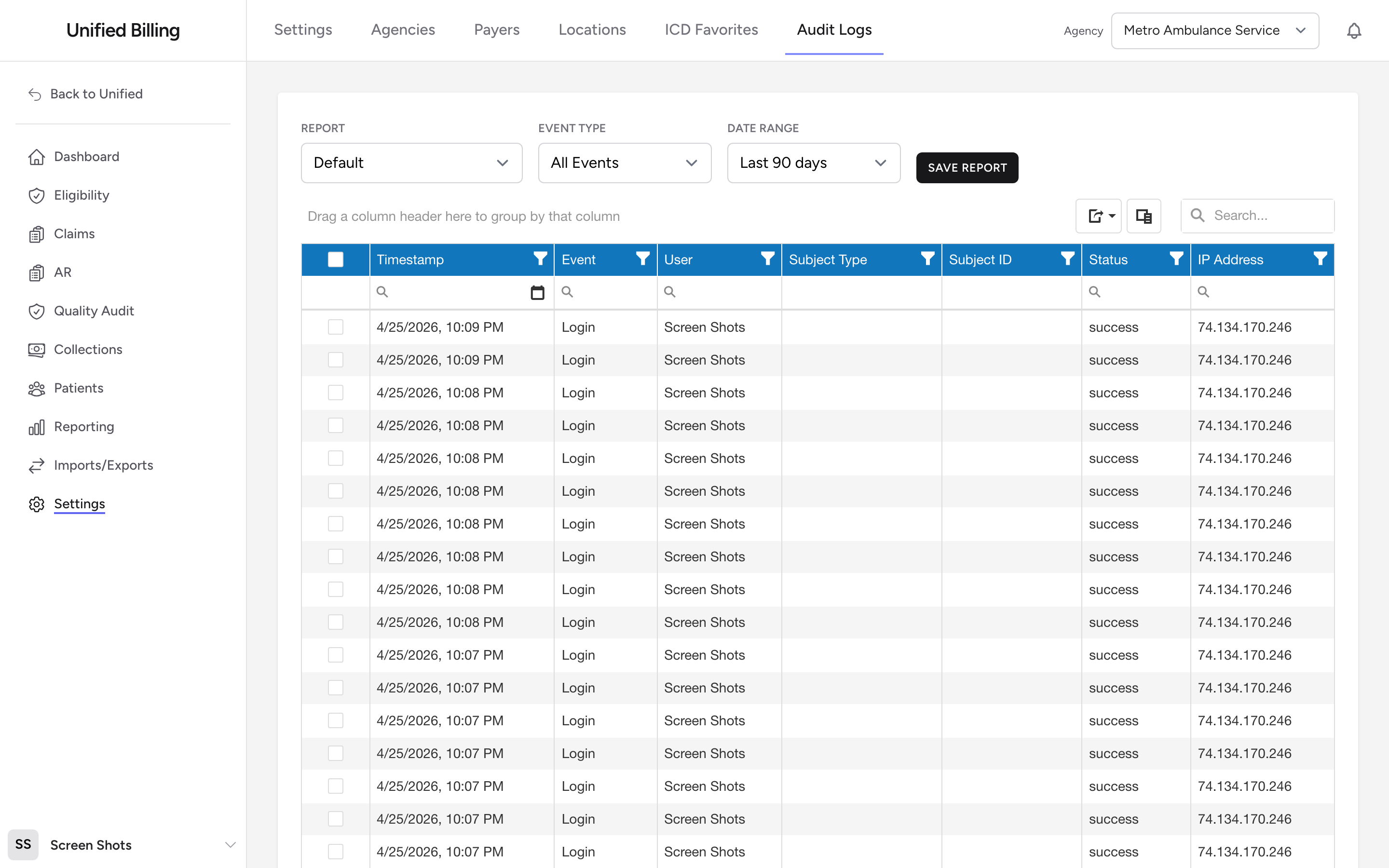Click the Dashboard home icon

tap(36, 157)
